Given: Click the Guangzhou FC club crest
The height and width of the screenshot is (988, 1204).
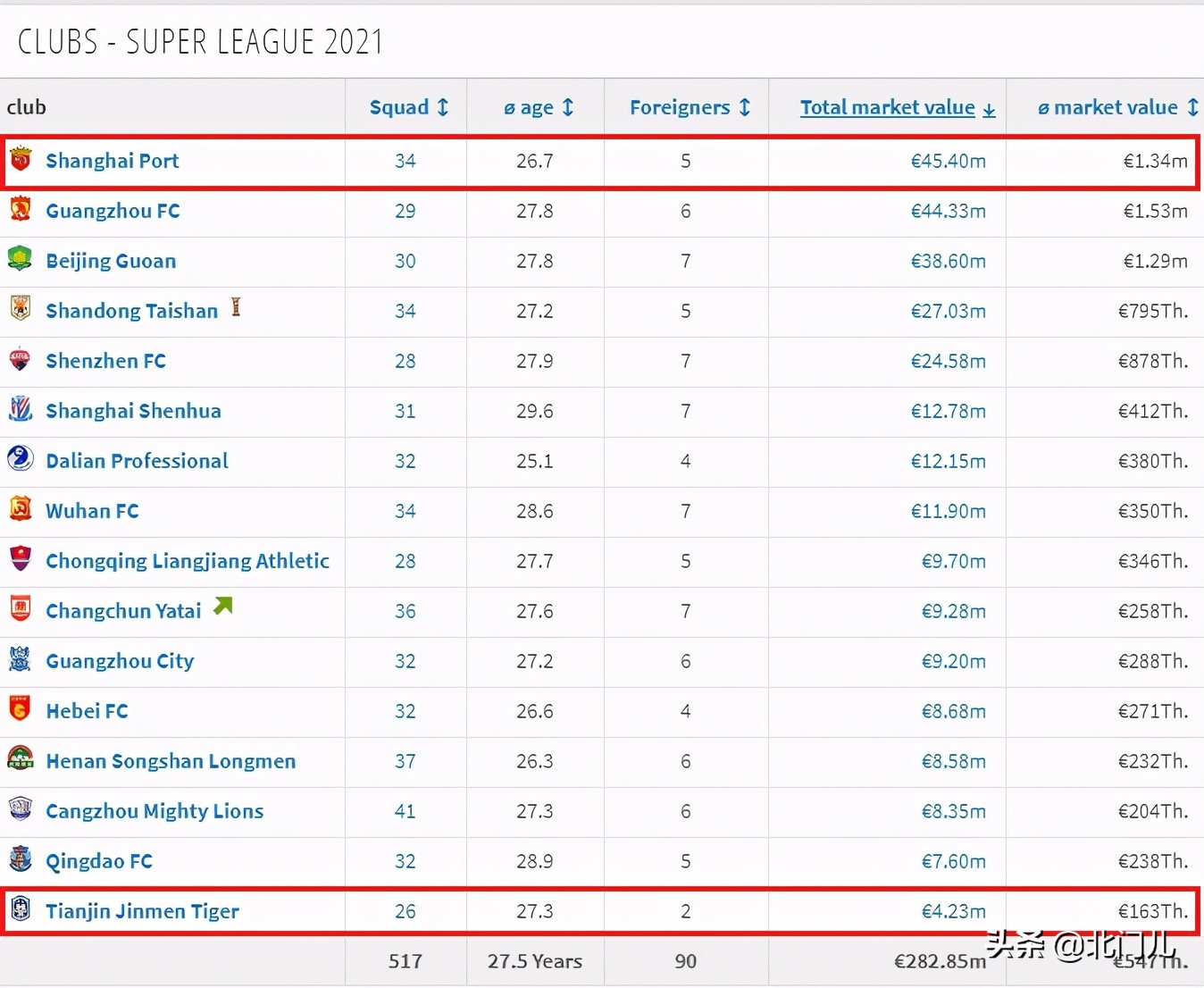Looking at the screenshot, I should pos(21,210).
